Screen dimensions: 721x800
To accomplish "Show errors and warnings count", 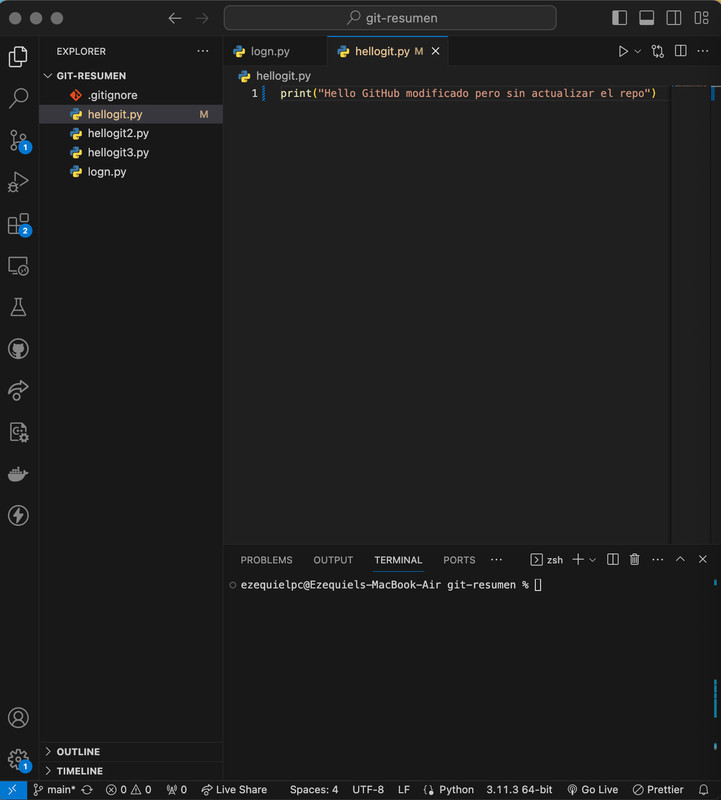I will coord(128,790).
